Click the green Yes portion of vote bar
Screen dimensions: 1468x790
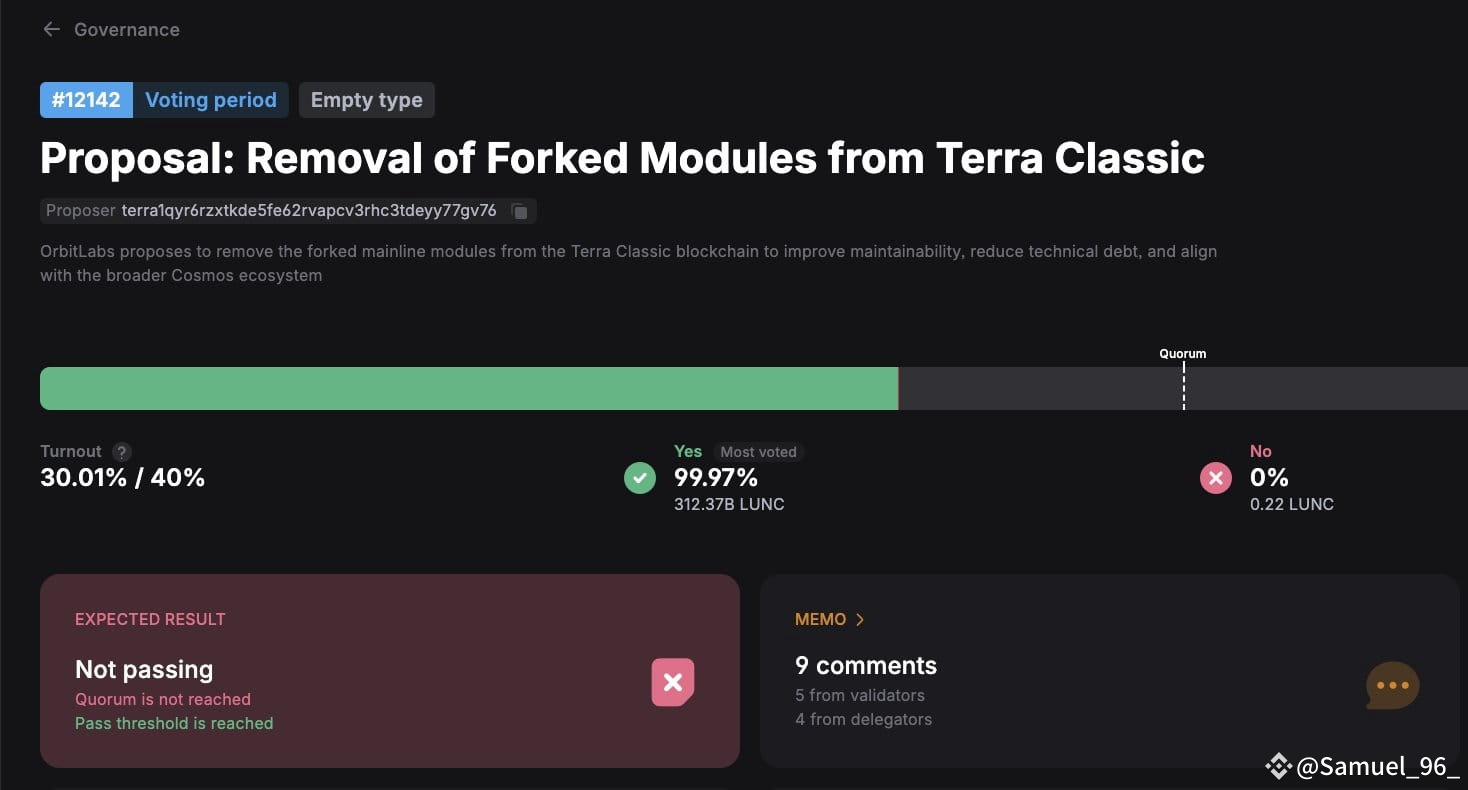[468, 388]
